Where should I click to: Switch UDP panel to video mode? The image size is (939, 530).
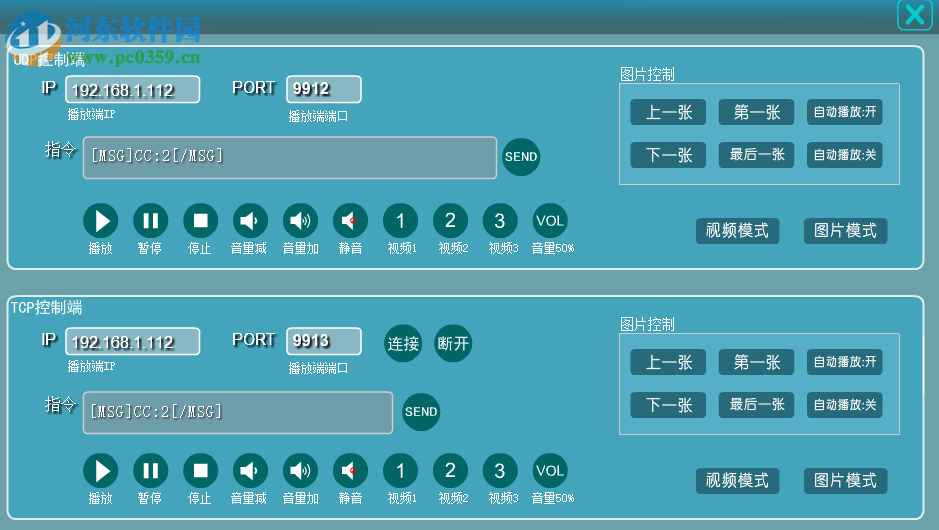pos(737,231)
